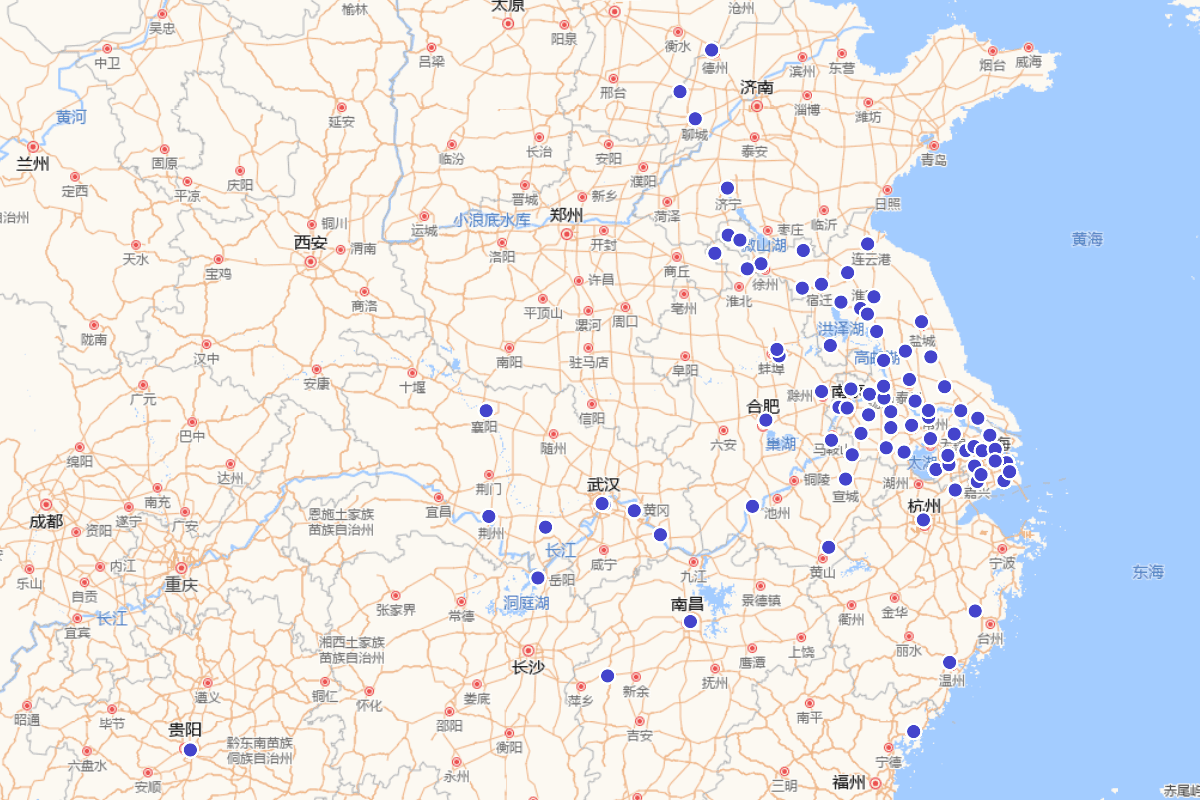The height and width of the screenshot is (800, 1200).
Task: Click the Xi'an city red circle icon
Action: (x=311, y=262)
